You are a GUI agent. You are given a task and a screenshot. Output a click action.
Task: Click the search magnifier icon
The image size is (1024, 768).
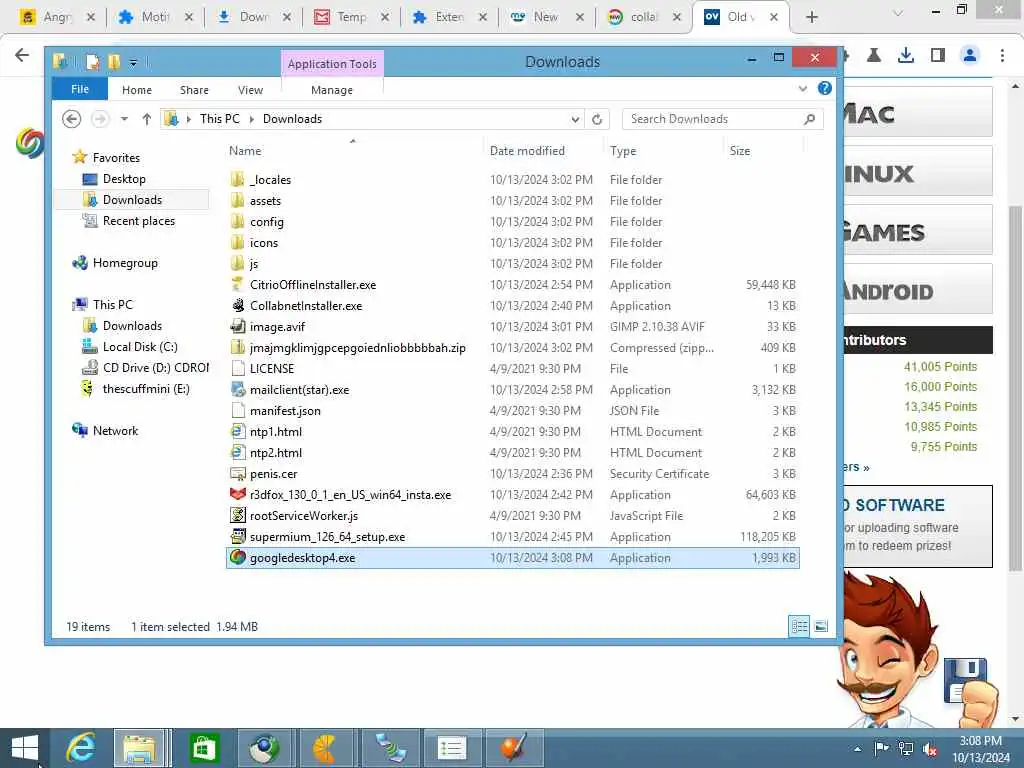pos(810,119)
